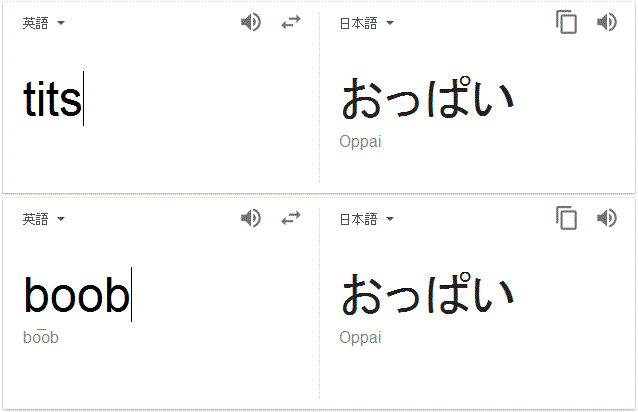Select the top おっぱい translation text
The image size is (638, 412).
pyautogui.click(x=427, y=98)
